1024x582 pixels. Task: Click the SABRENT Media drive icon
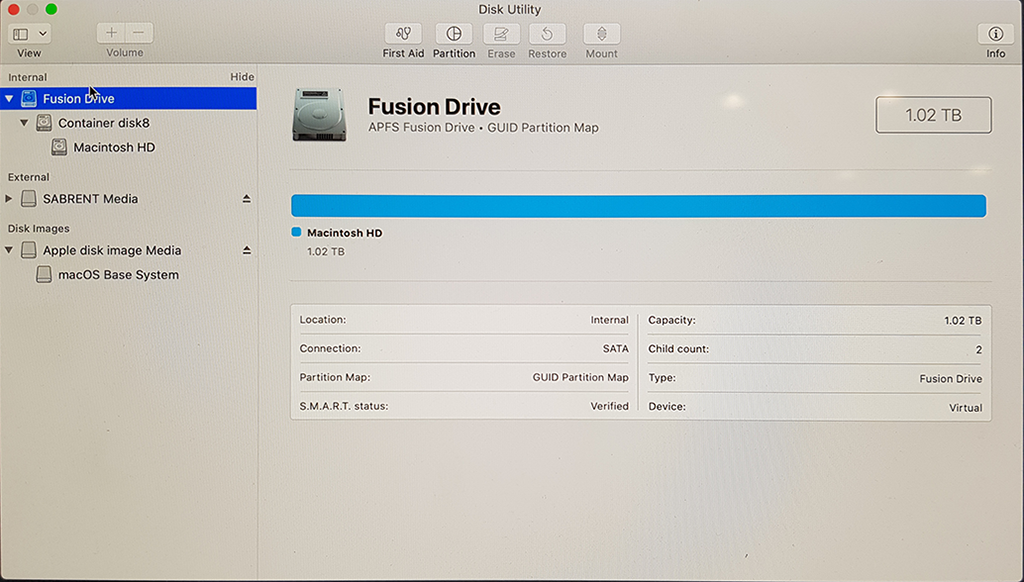click(29, 199)
